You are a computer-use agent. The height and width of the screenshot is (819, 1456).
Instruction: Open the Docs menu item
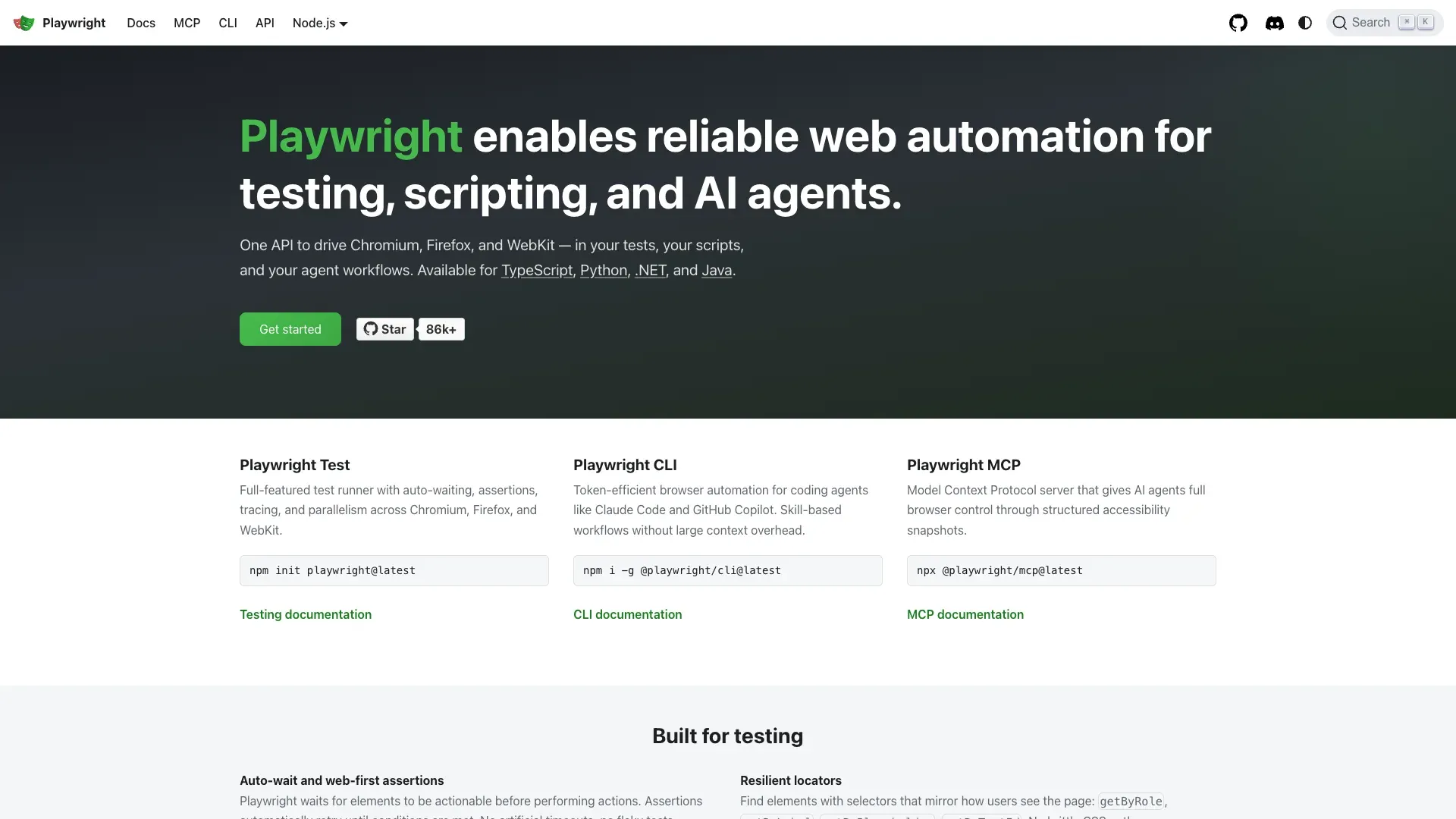pos(141,23)
